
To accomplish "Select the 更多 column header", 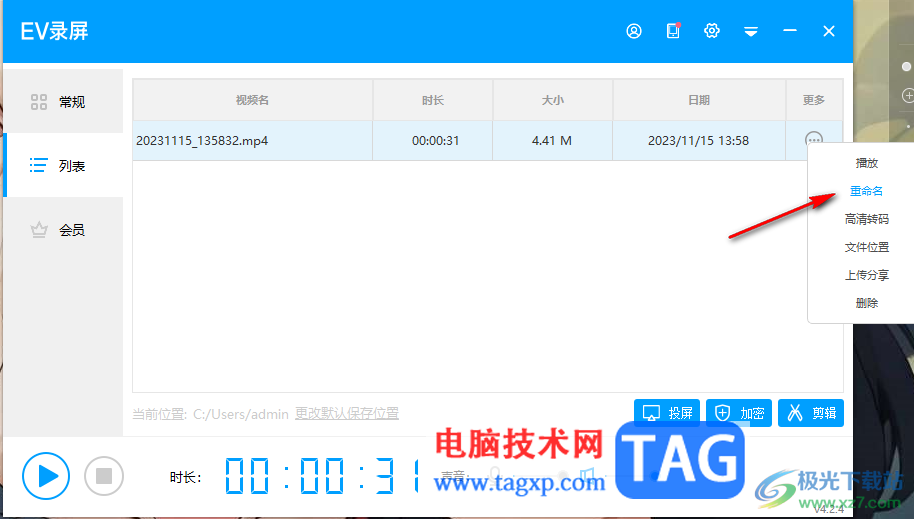I will (814, 100).
